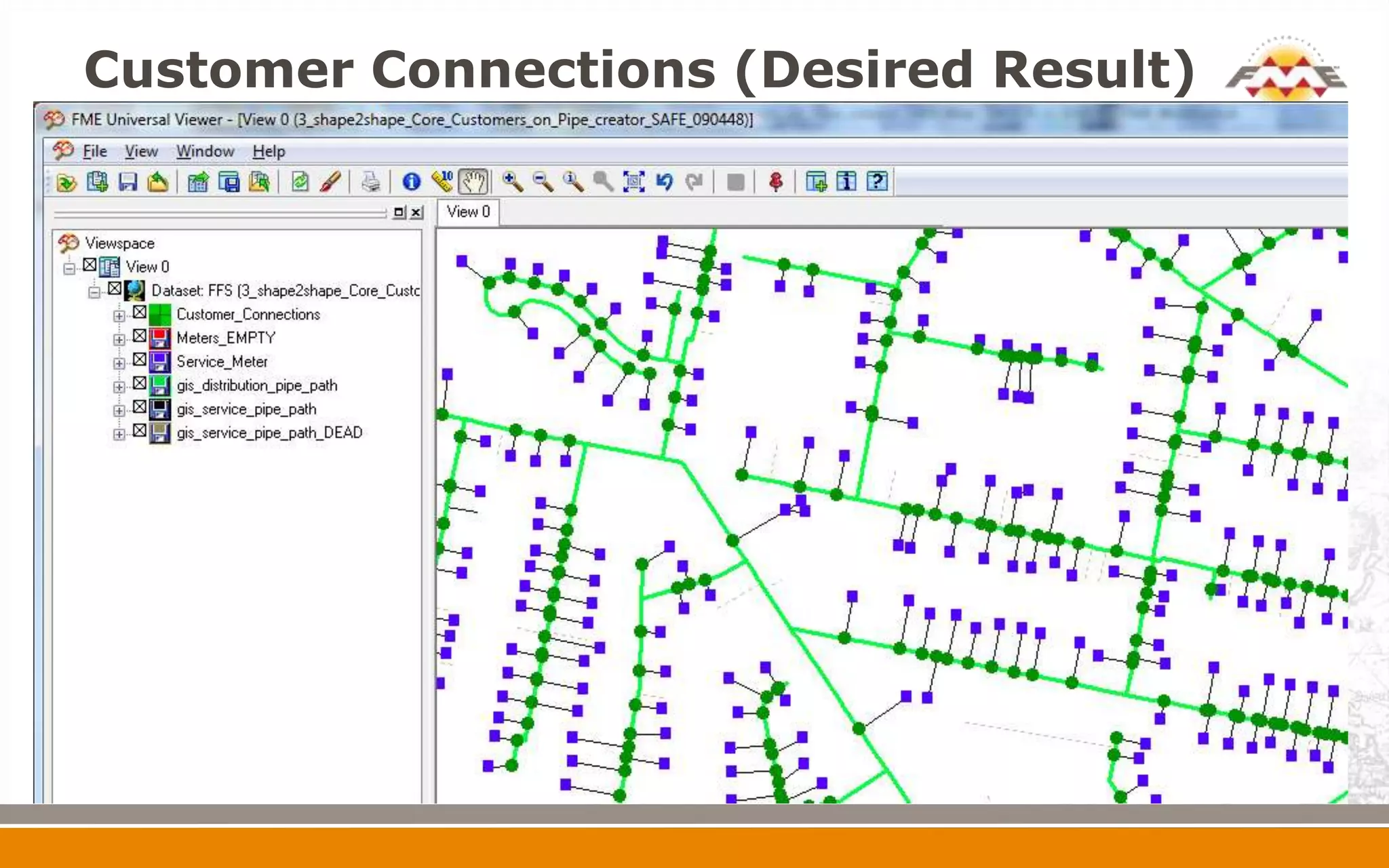The width and height of the screenshot is (1389, 868).
Task: Click the yellow pages with green arrow icon
Action: (260, 182)
